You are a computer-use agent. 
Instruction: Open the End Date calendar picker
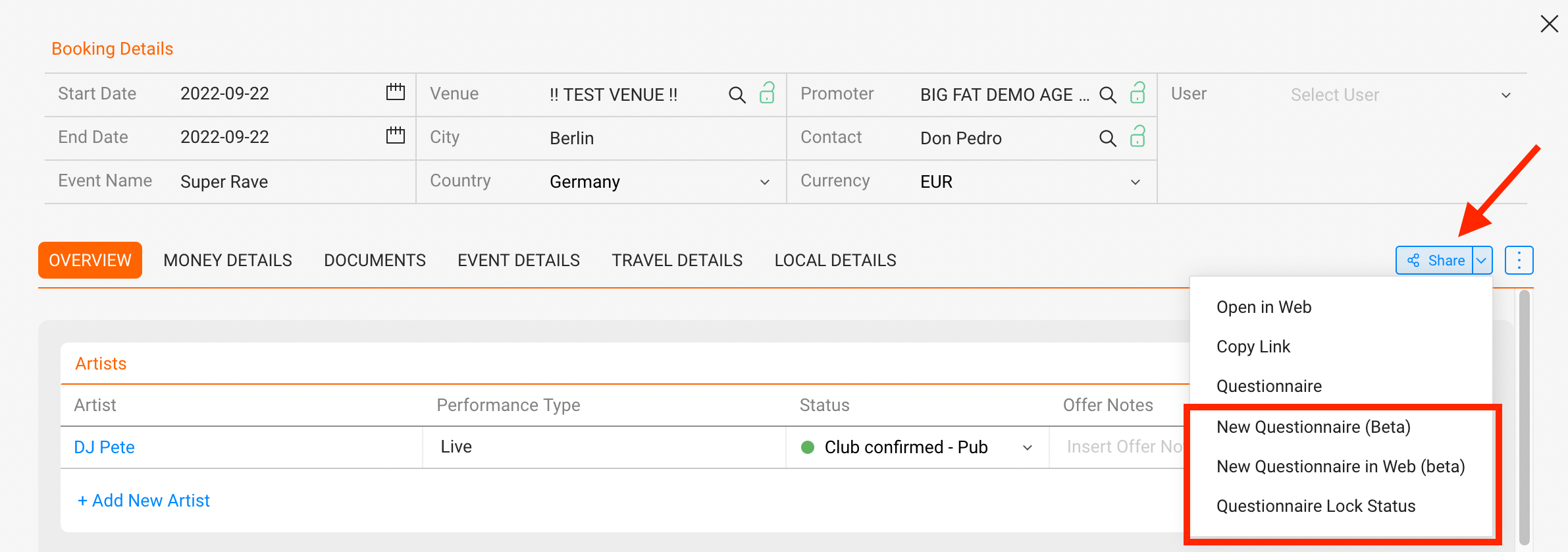[396, 136]
